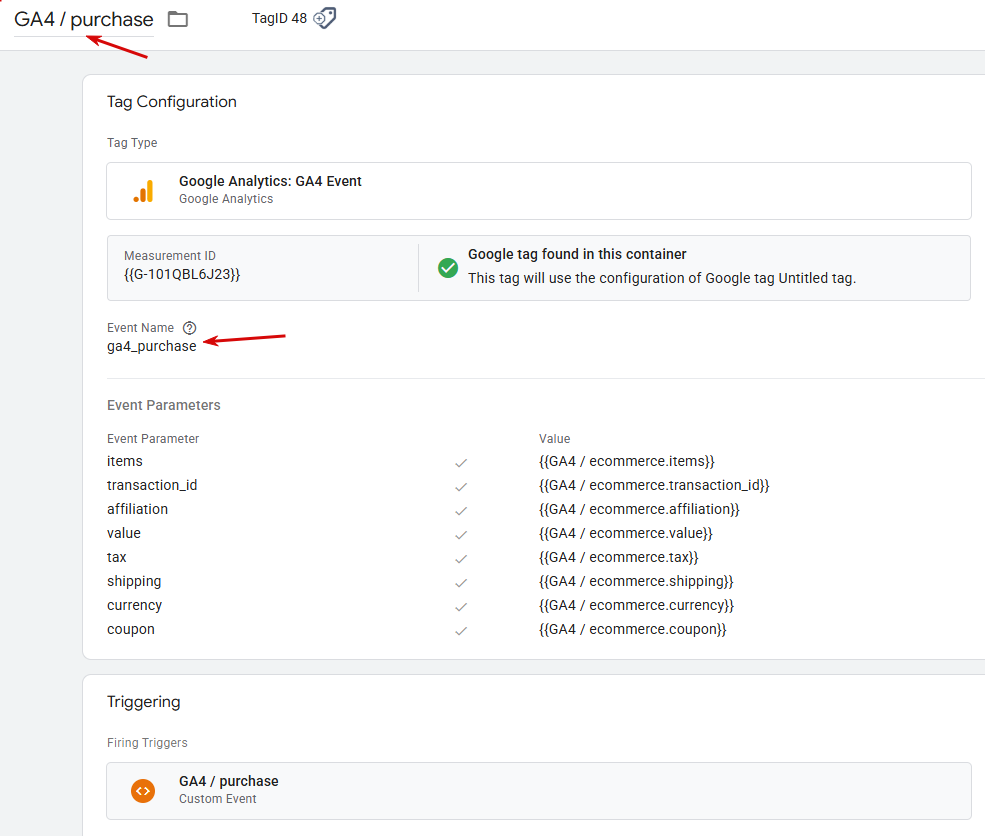Click the Tag Configuration section heading

point(172,102)
